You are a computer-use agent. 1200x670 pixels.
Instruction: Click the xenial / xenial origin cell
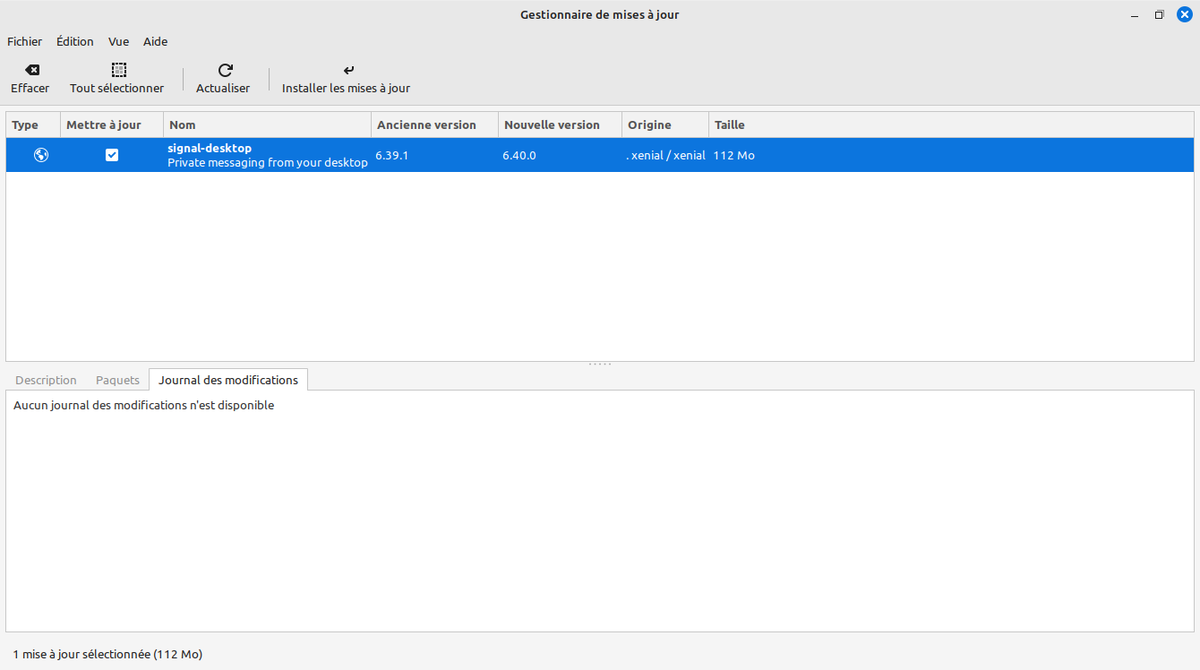tap(666, 156)
